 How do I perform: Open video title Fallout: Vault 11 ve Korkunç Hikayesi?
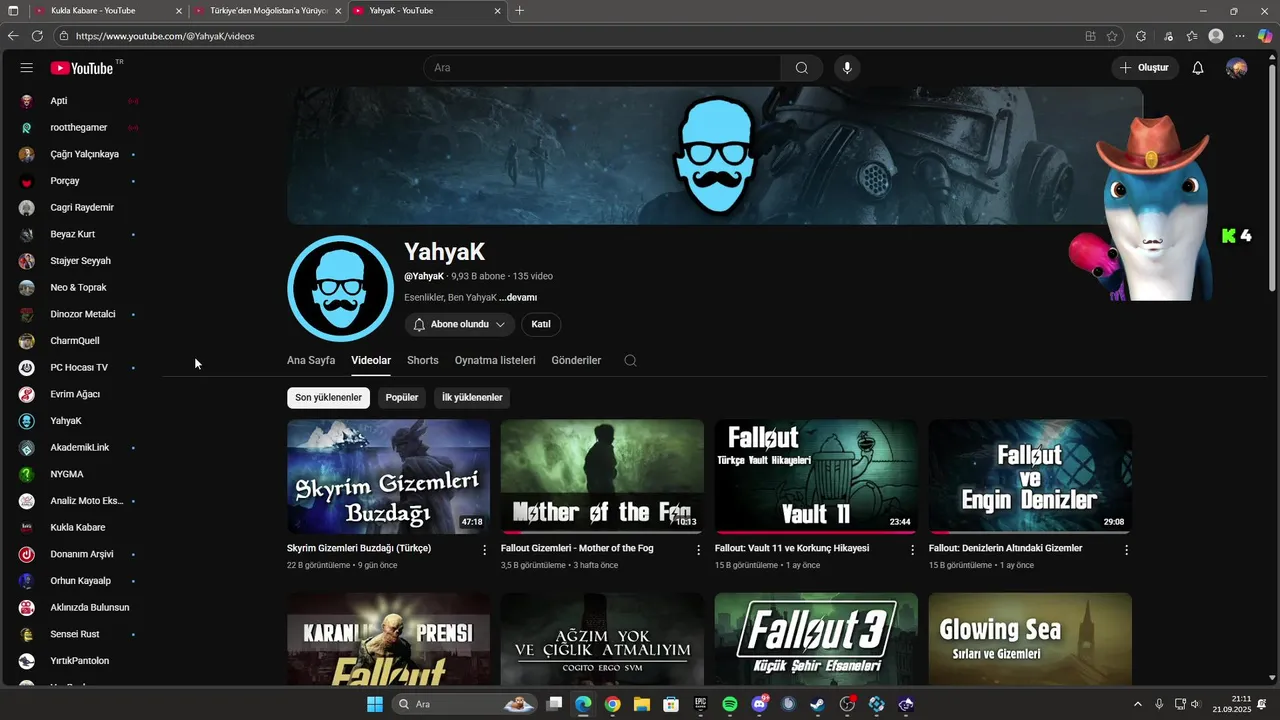click(792, 548)
